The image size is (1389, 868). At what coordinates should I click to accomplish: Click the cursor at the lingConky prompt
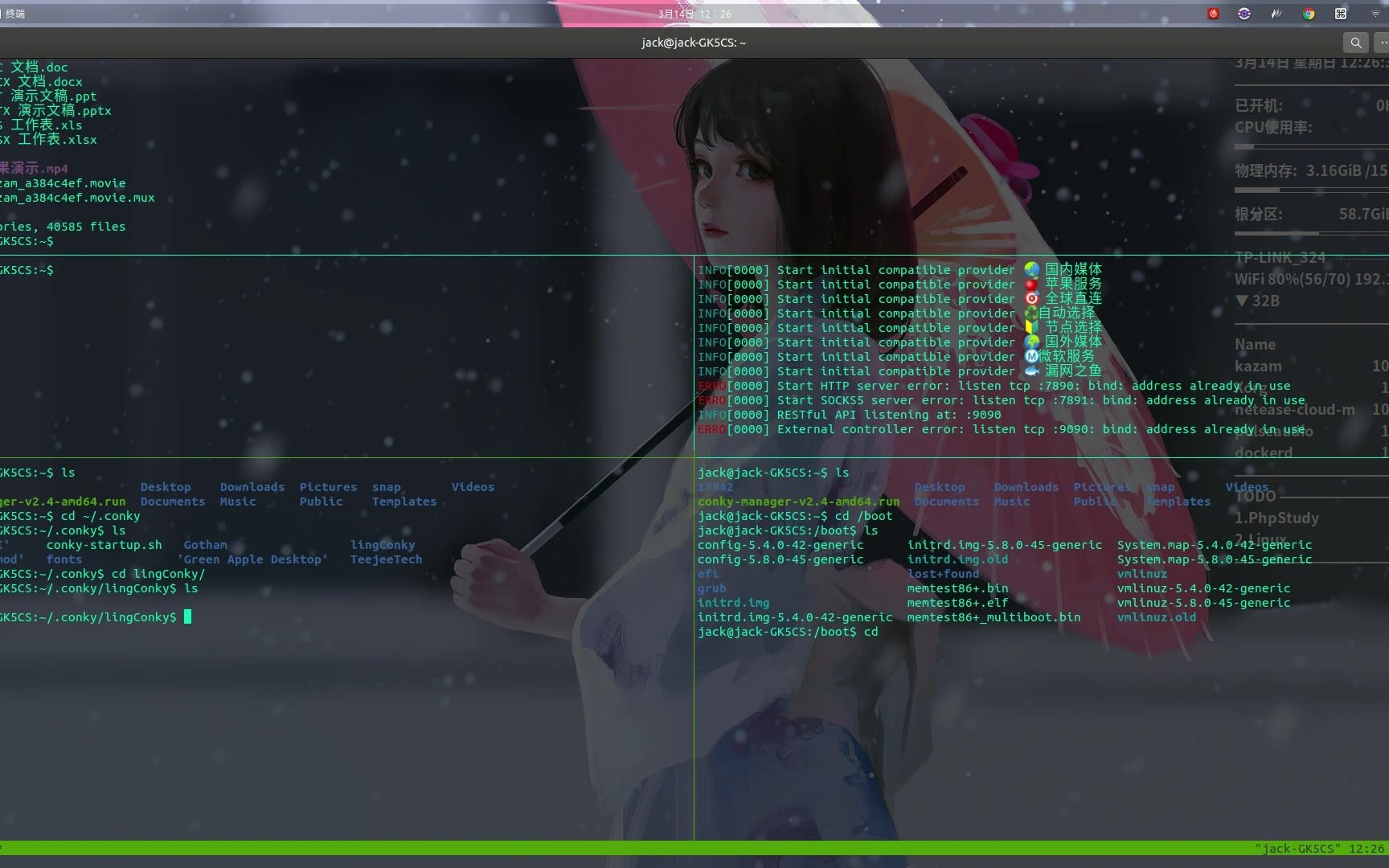tap(187, 617)
